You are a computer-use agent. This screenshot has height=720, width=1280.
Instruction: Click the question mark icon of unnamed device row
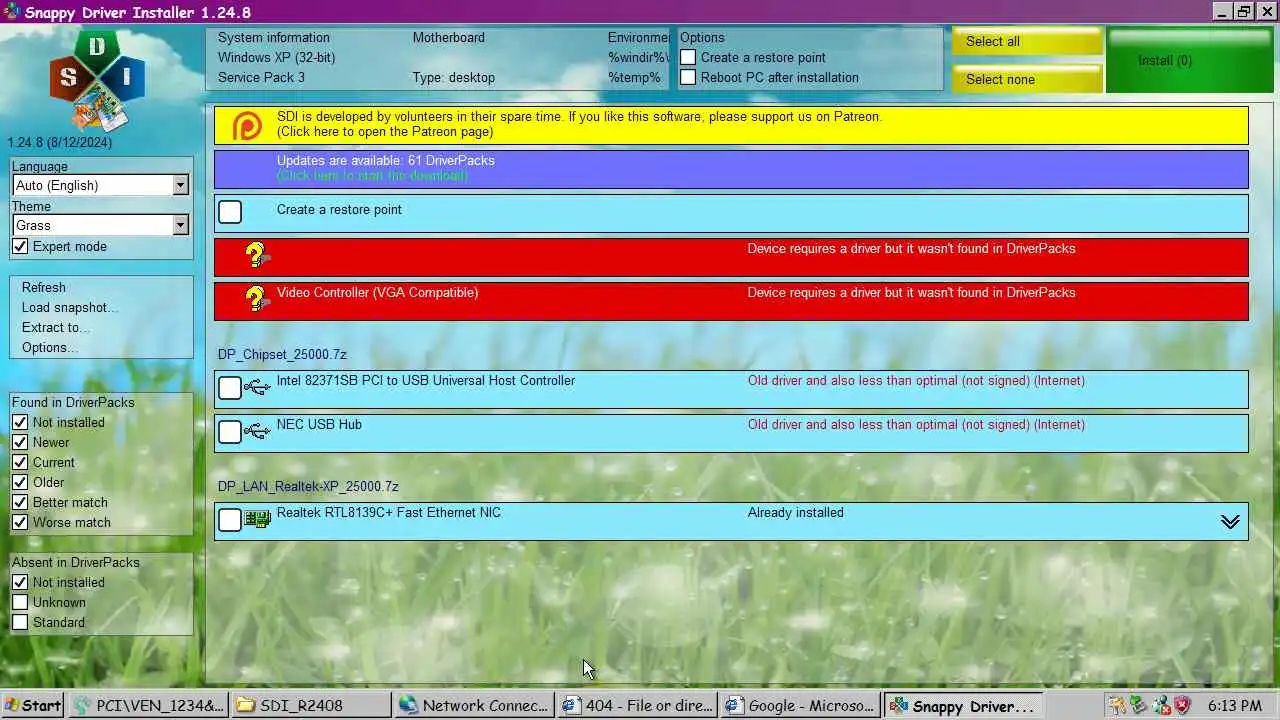click(257, 255)
